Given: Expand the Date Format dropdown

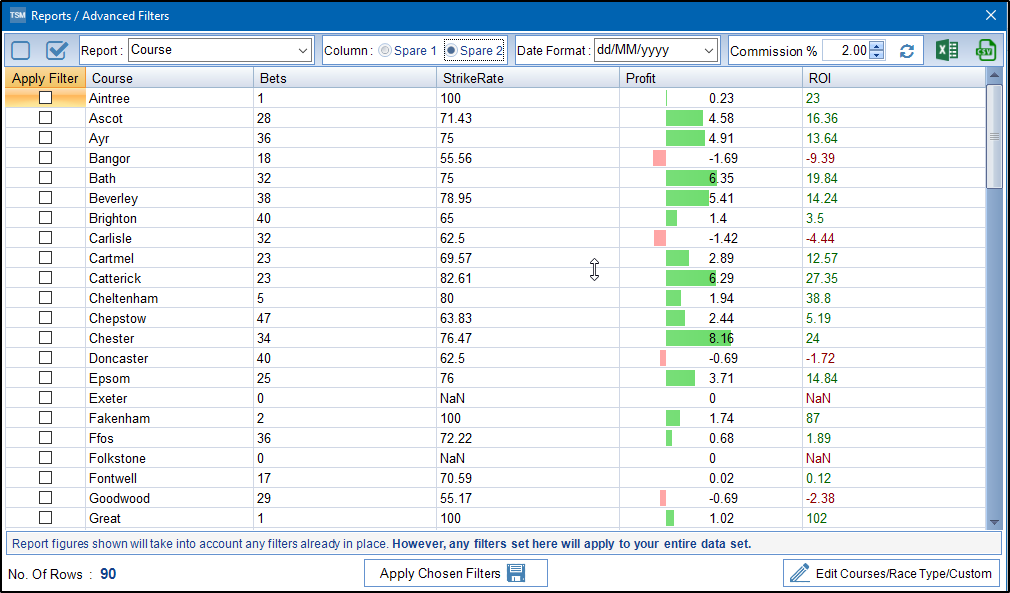Looking at the screenshot, I should click(709, 50).
